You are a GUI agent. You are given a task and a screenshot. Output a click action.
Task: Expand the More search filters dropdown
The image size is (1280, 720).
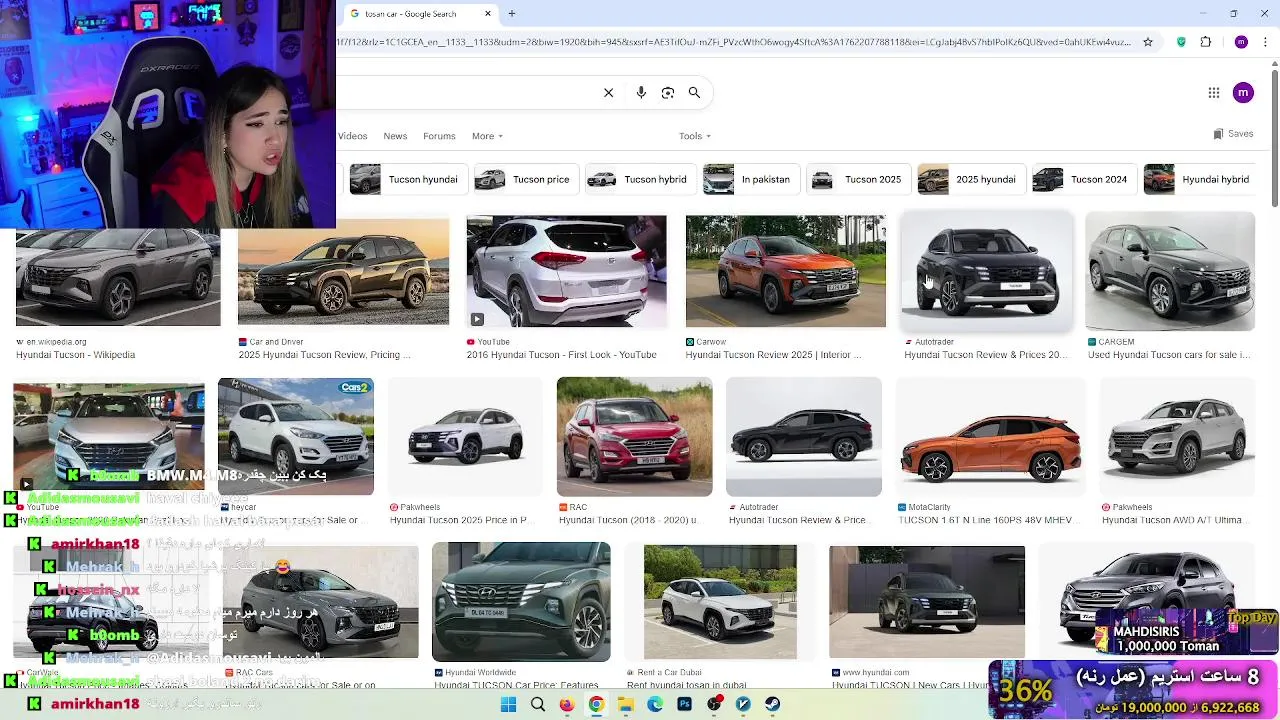(x=487, y=136)
